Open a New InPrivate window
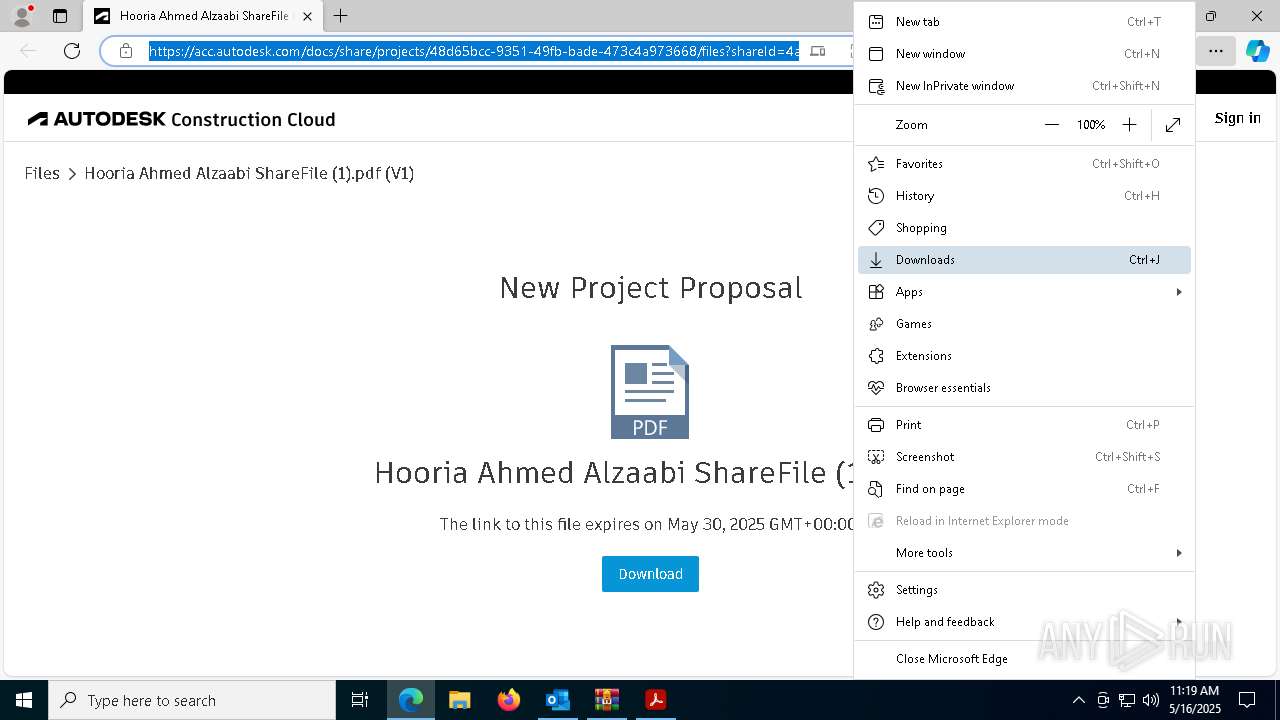The image size is (1280, 720). 1024,86
